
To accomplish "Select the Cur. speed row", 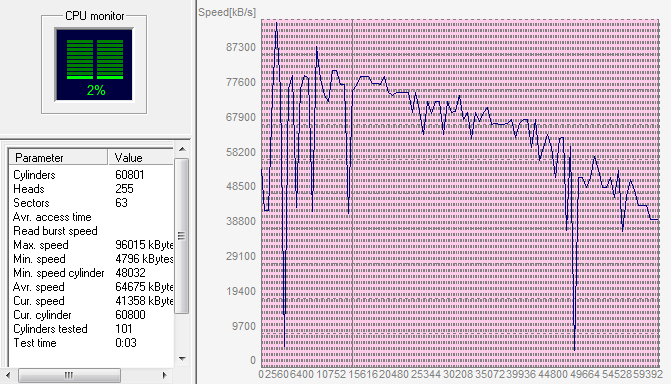I will [x=92, y=301].
